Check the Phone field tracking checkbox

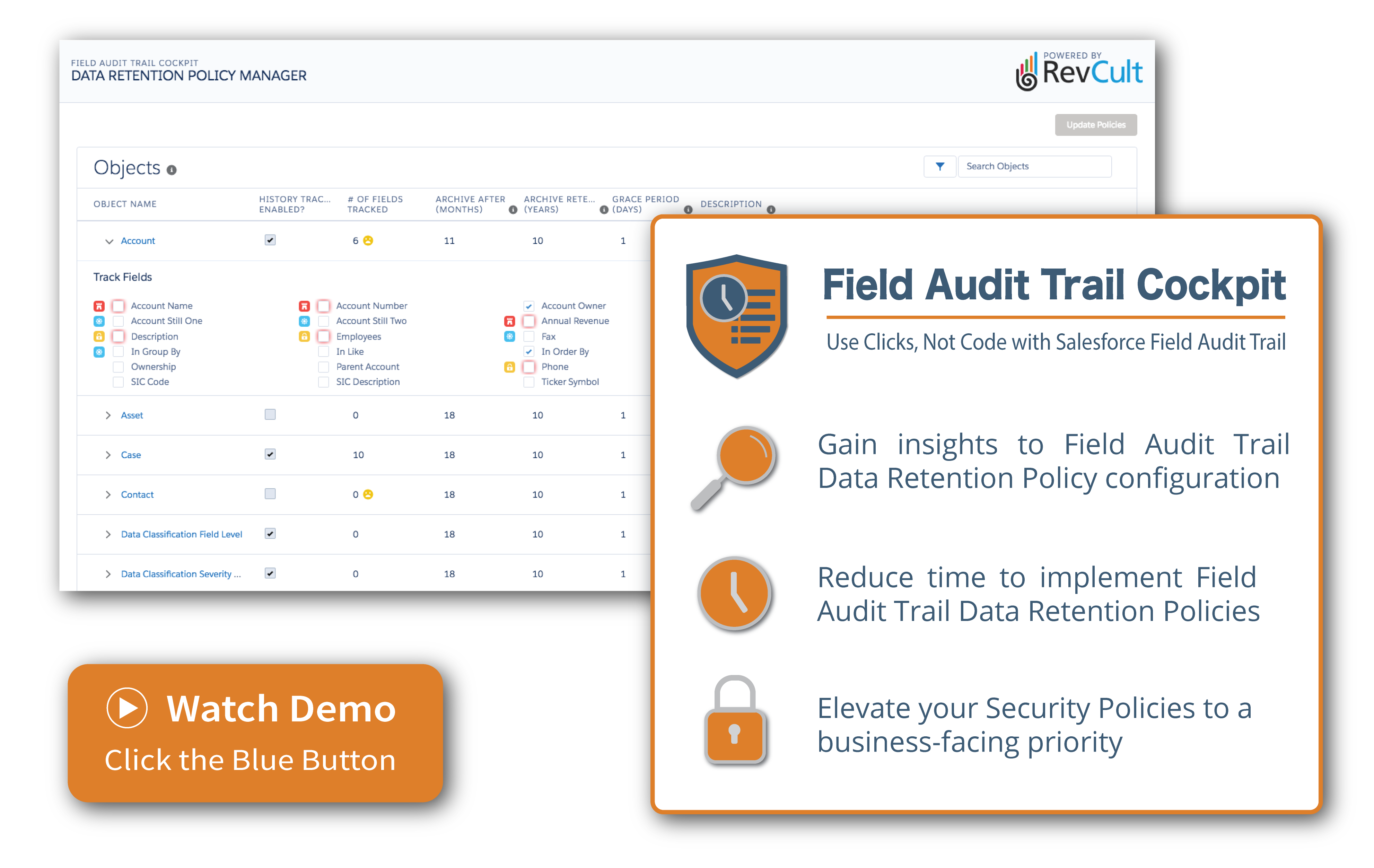(528, 366)
